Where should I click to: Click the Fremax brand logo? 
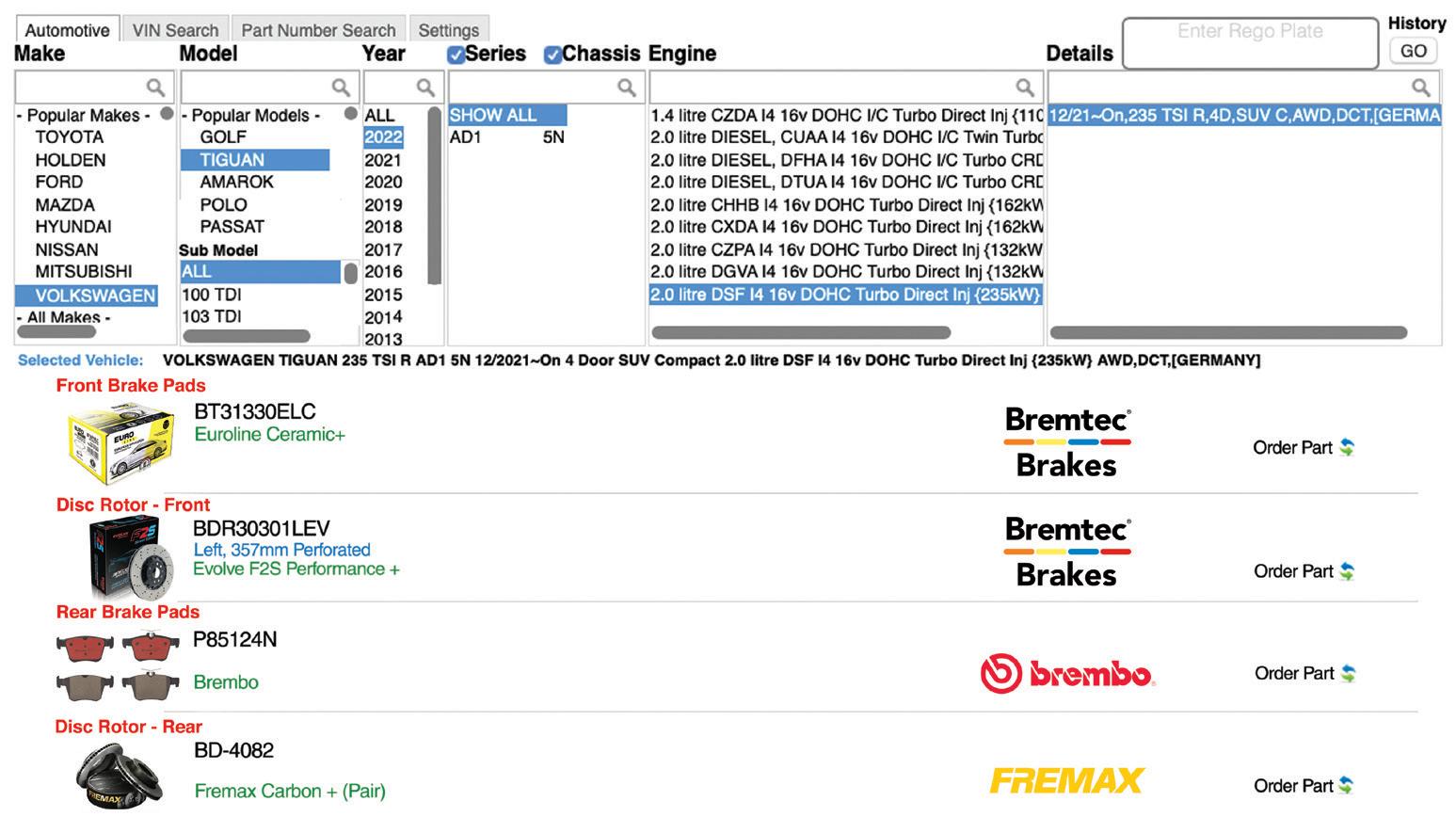point(1066,780)
